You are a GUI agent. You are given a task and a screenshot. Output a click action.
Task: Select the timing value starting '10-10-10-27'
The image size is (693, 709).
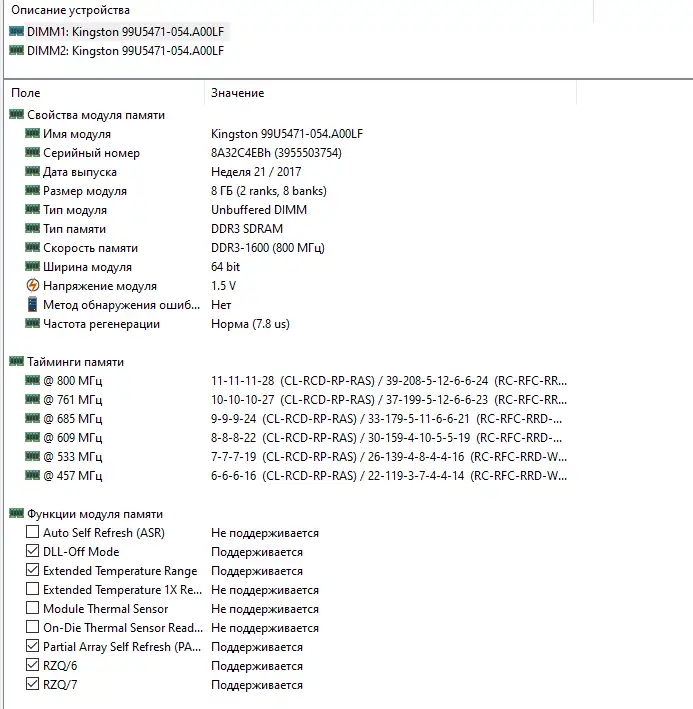[389, 400]
